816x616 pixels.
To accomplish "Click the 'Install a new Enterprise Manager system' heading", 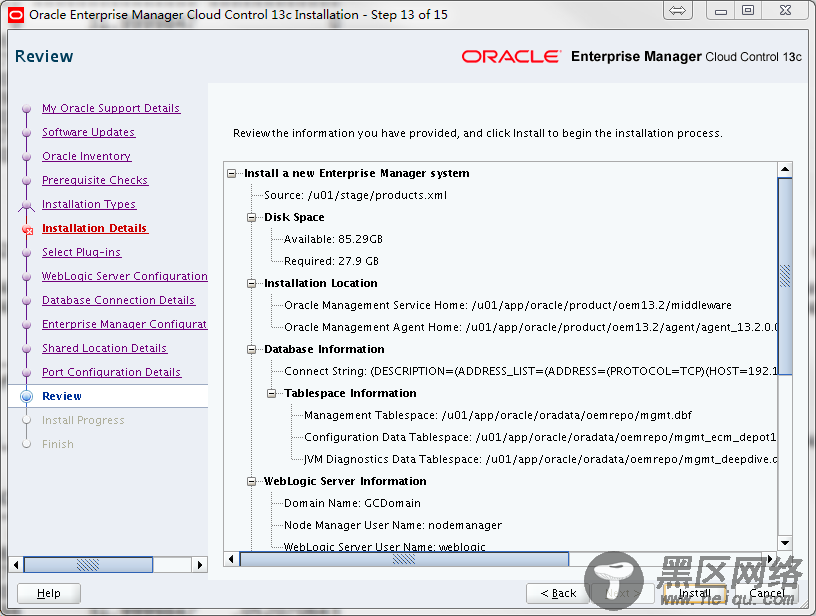I will point(356,173).
